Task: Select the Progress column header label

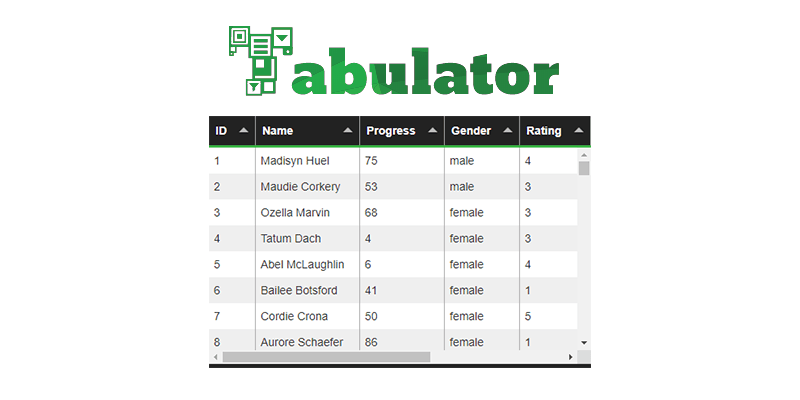Action: pyautogui.click(x=391, y=131)
